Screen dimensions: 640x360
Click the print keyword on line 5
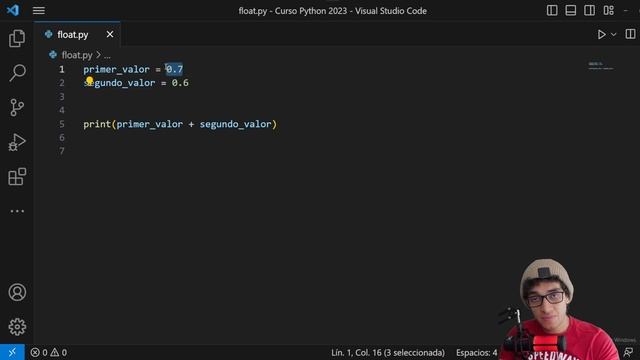(x=97, y=124)
